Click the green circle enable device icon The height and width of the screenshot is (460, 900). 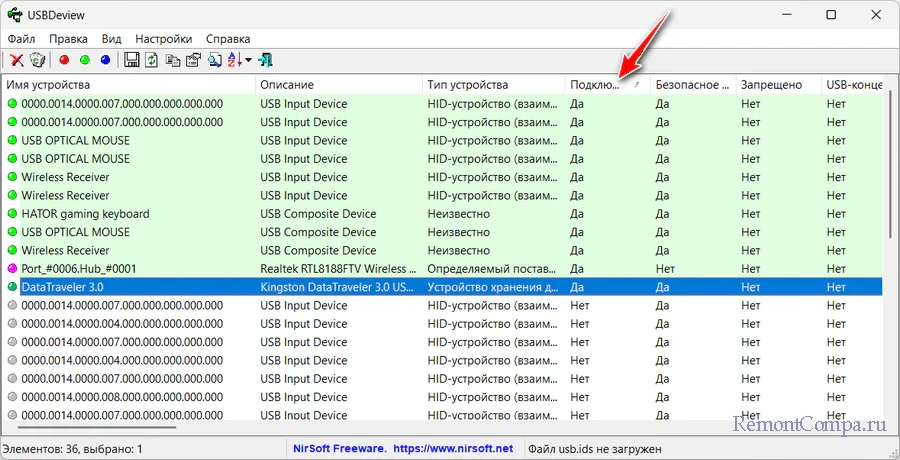(x=85, y=60)
